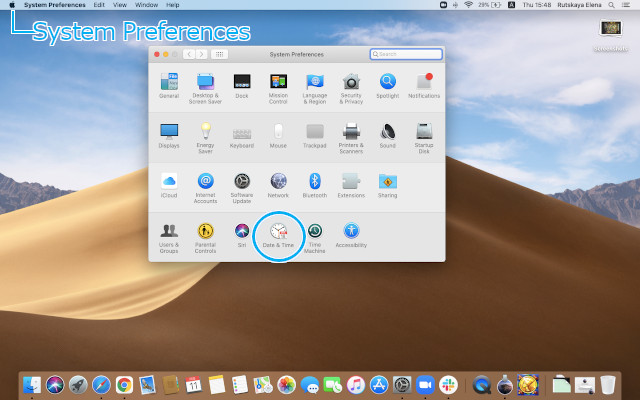Image resolution: width=640 pixels, height=400 pixels.
Task: Open Time Machine preferences
Action: (x=315, y=238)
